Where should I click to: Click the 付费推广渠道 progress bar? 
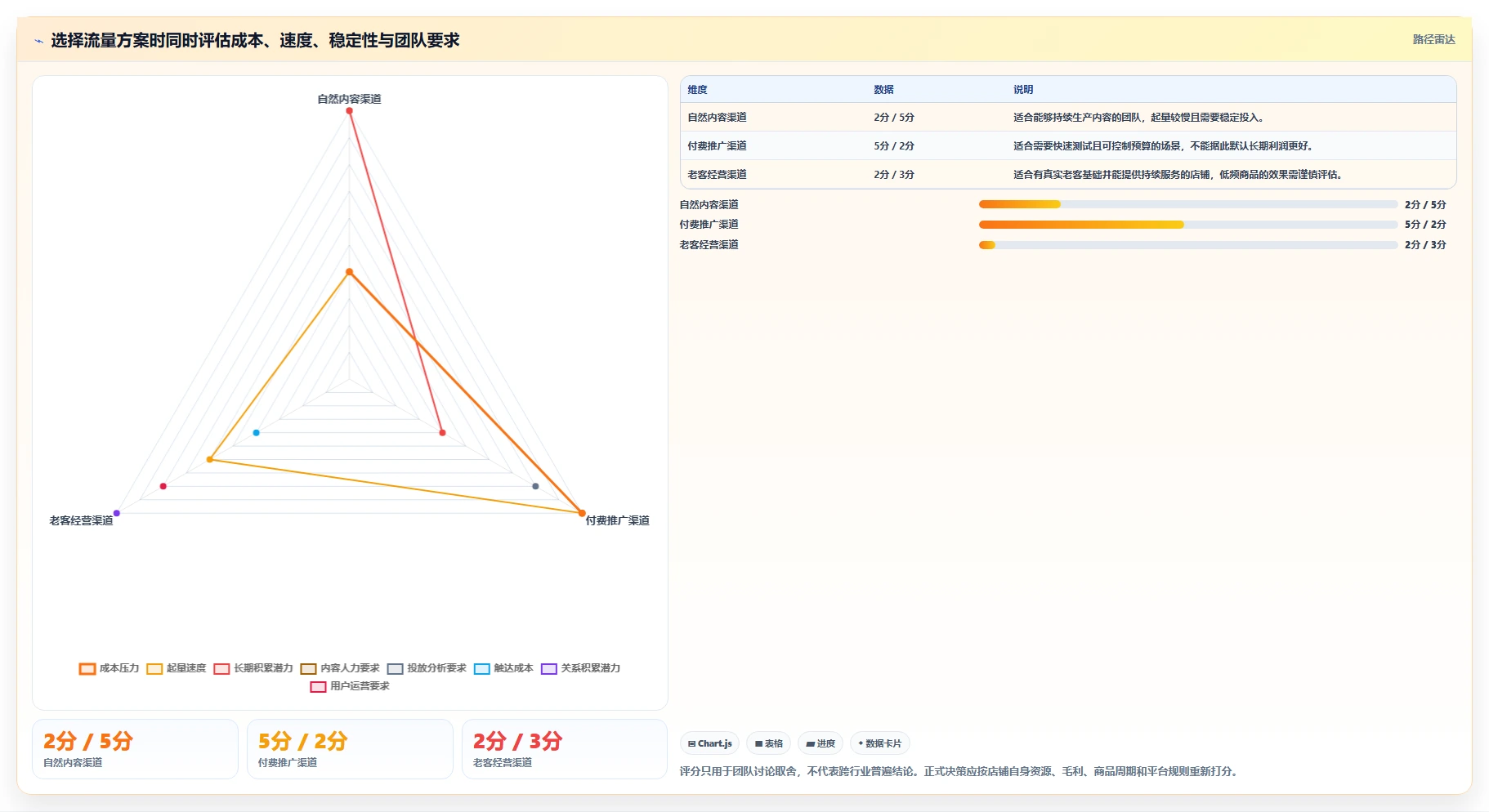[1188, 225]
